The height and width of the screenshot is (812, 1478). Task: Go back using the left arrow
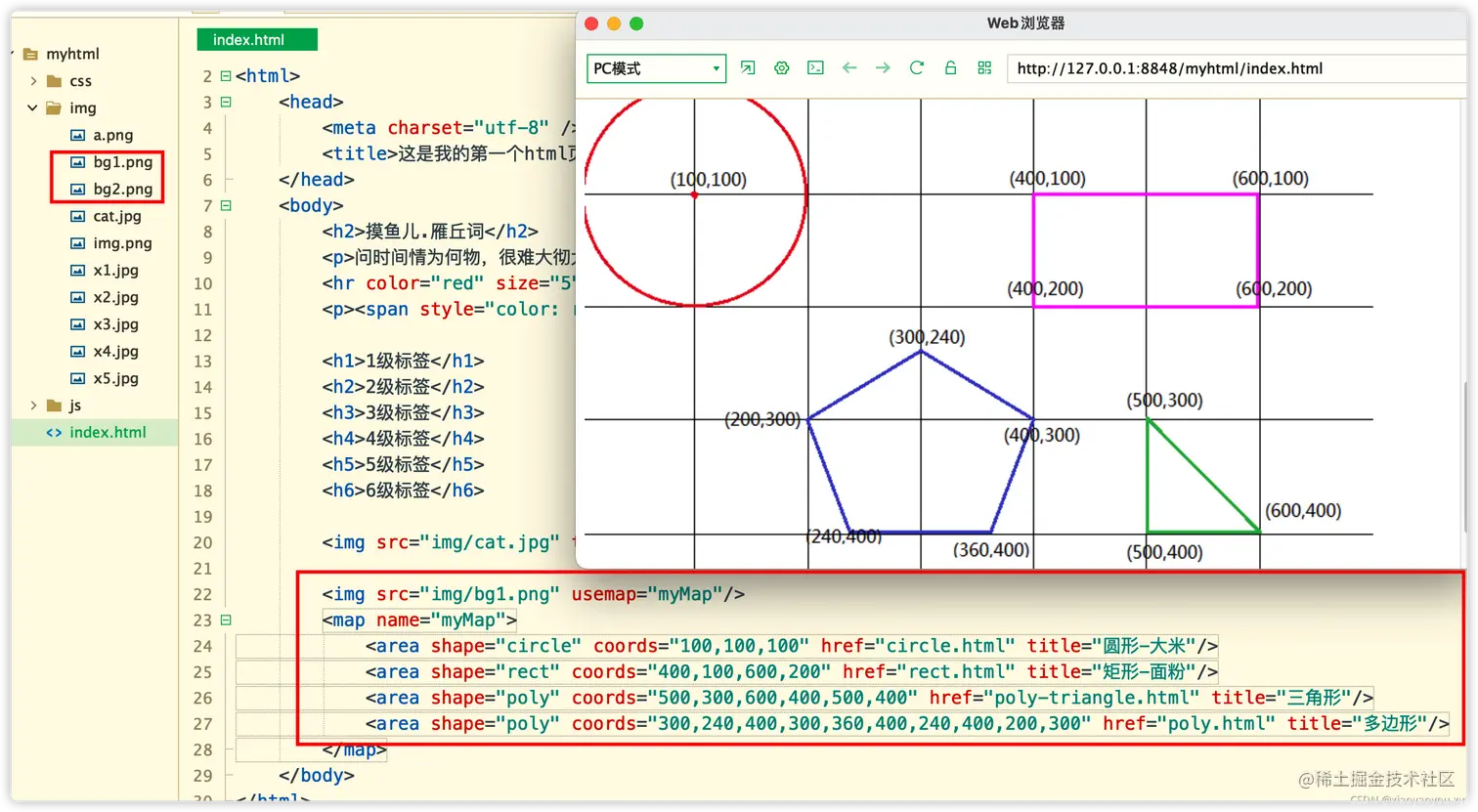click(849, 67)
